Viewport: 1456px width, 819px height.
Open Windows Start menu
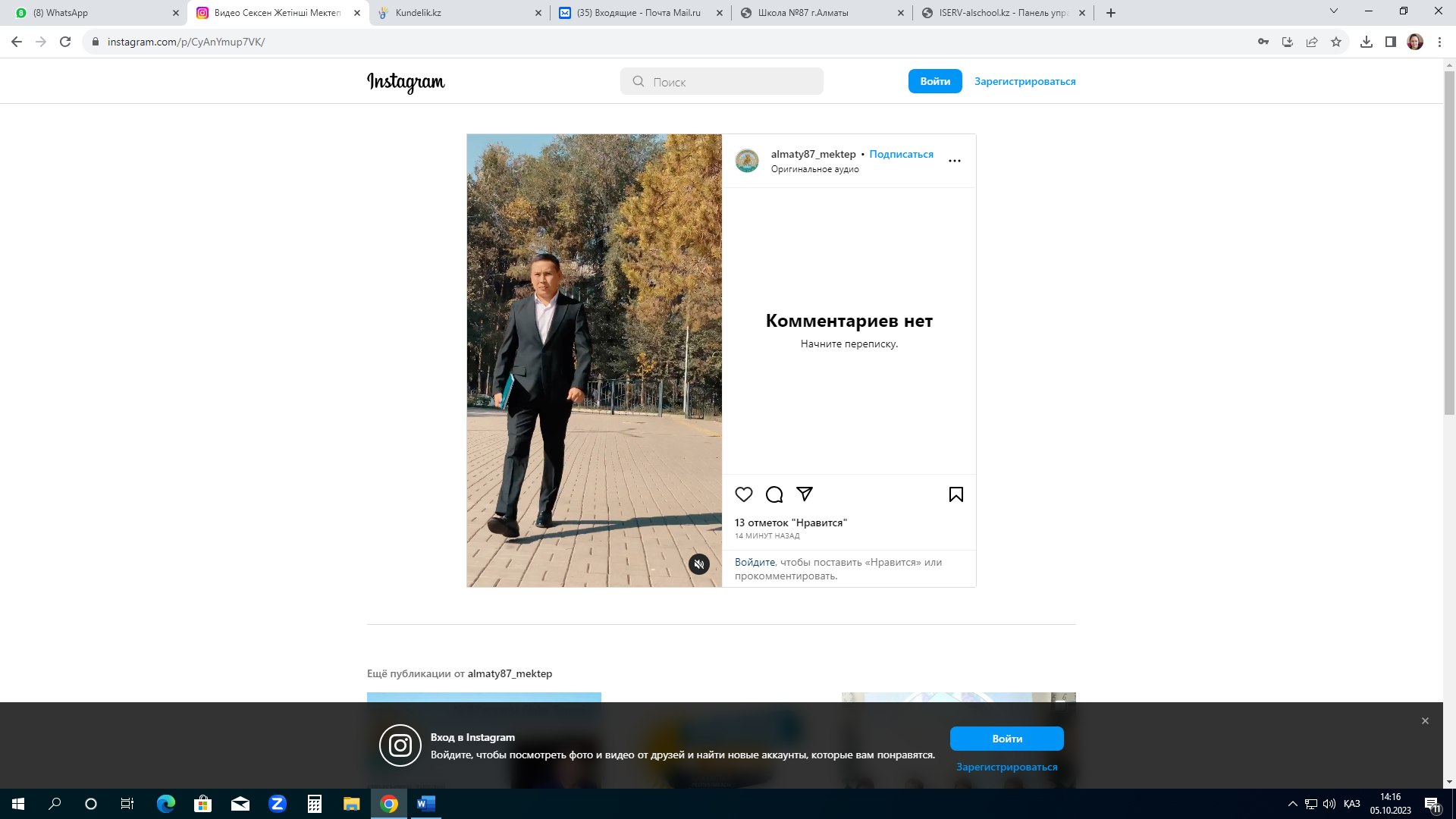click(x=18, y=804)
